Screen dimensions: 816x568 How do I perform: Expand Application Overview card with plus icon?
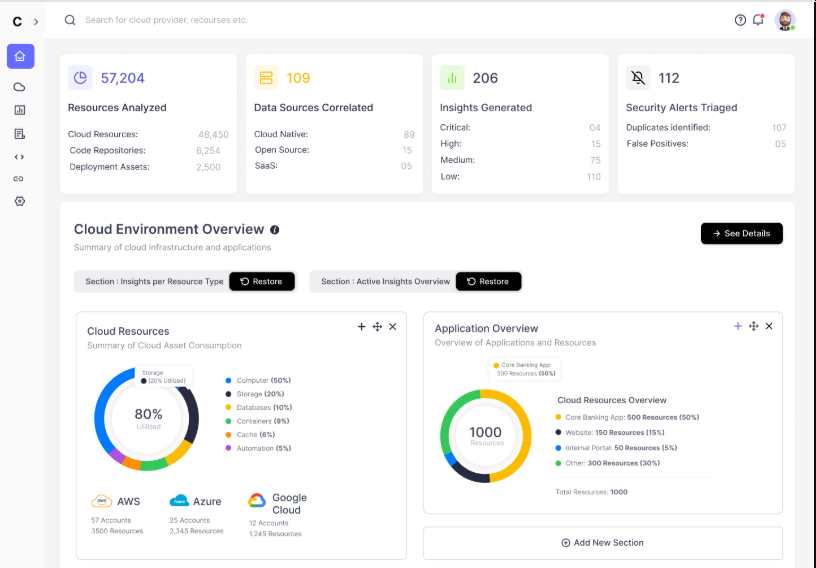coord(738,326)
